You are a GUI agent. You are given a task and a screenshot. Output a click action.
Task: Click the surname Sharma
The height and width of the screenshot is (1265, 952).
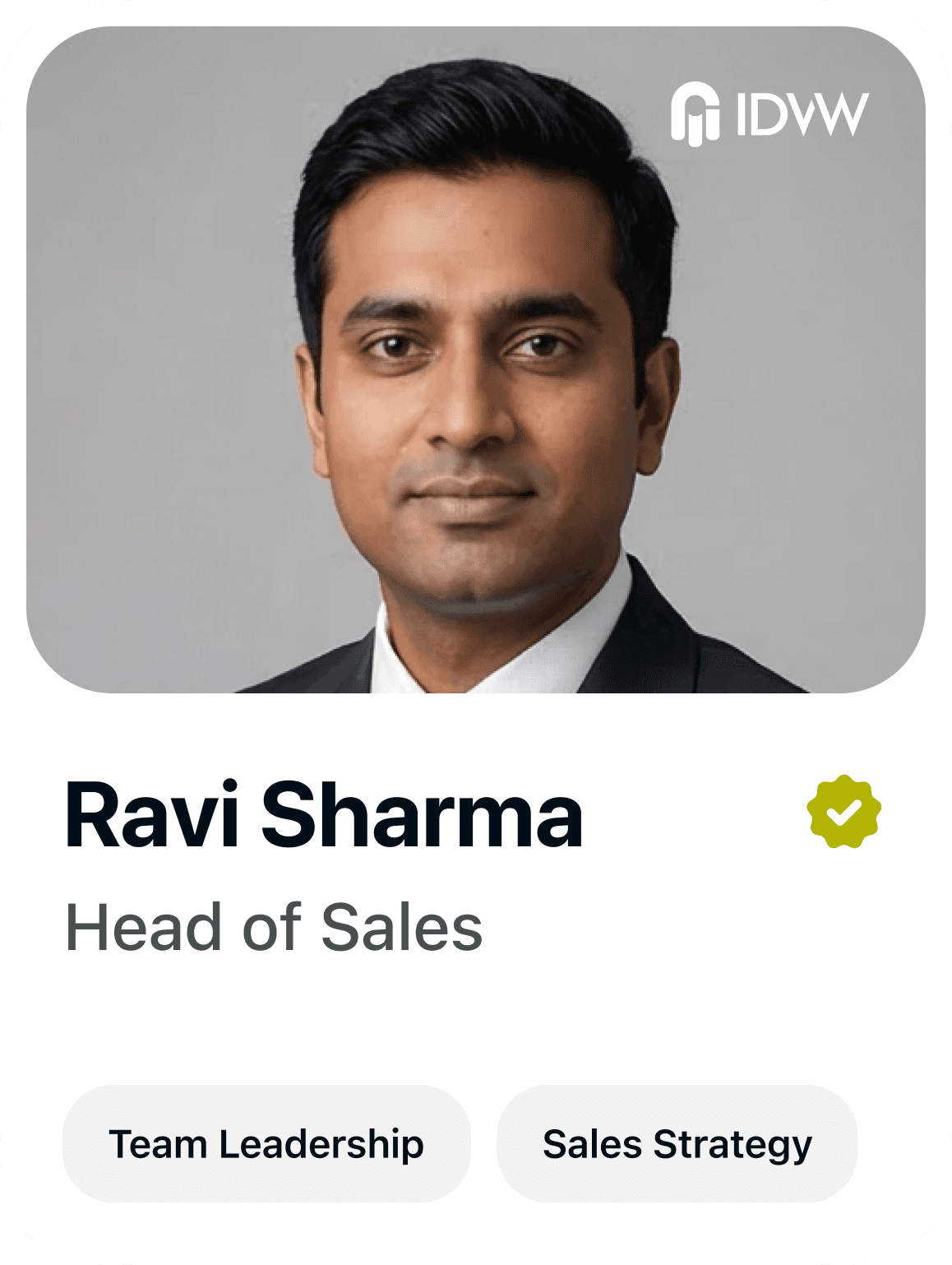click(x=423, y=814)
